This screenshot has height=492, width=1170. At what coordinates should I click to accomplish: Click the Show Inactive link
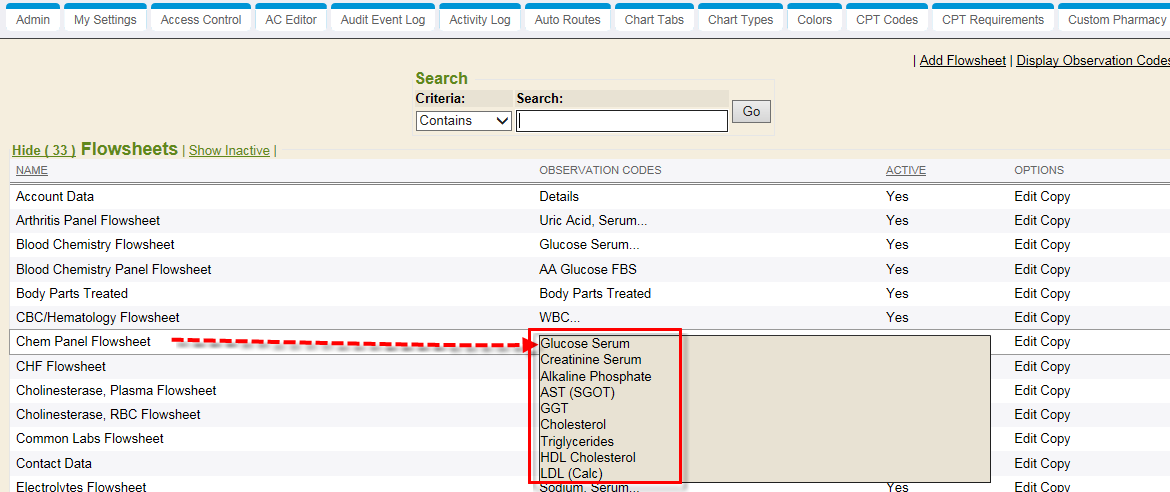click(229, 151)
